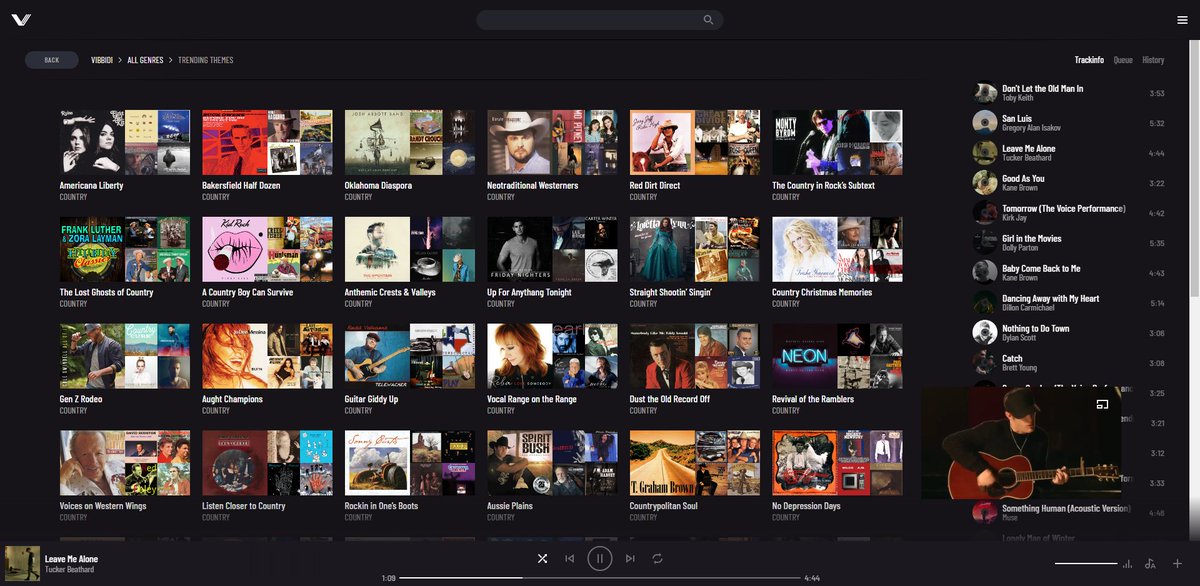1200x586 pixels.
Task: Open Listen Closer to Country title
Action: click(x=244, y=507)
